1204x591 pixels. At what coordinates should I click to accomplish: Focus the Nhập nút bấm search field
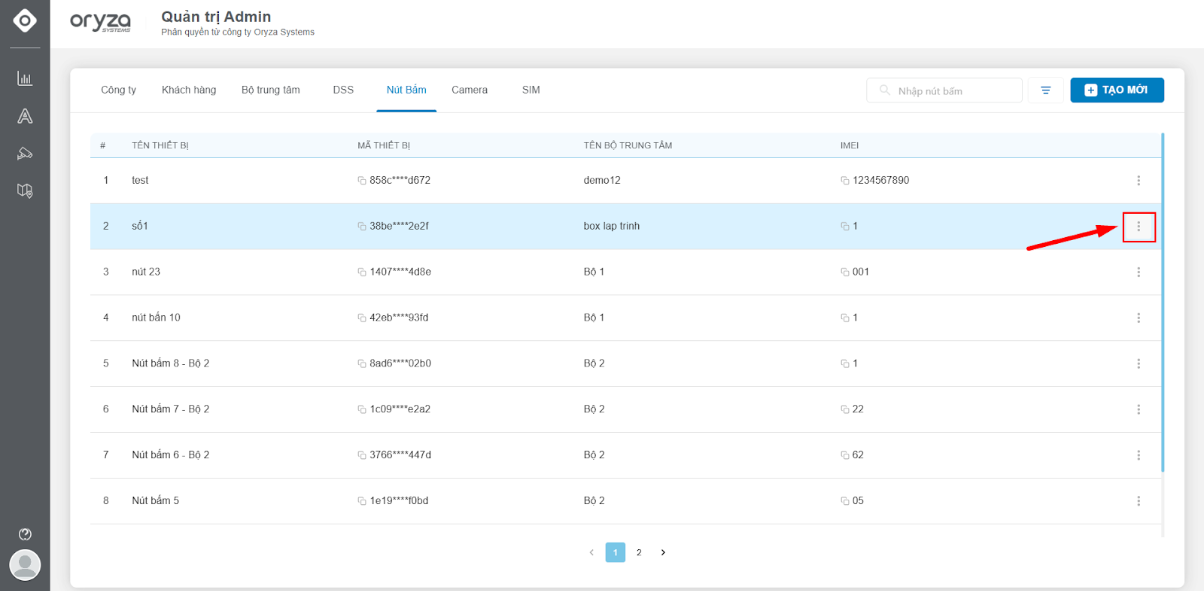pos(944,90)
